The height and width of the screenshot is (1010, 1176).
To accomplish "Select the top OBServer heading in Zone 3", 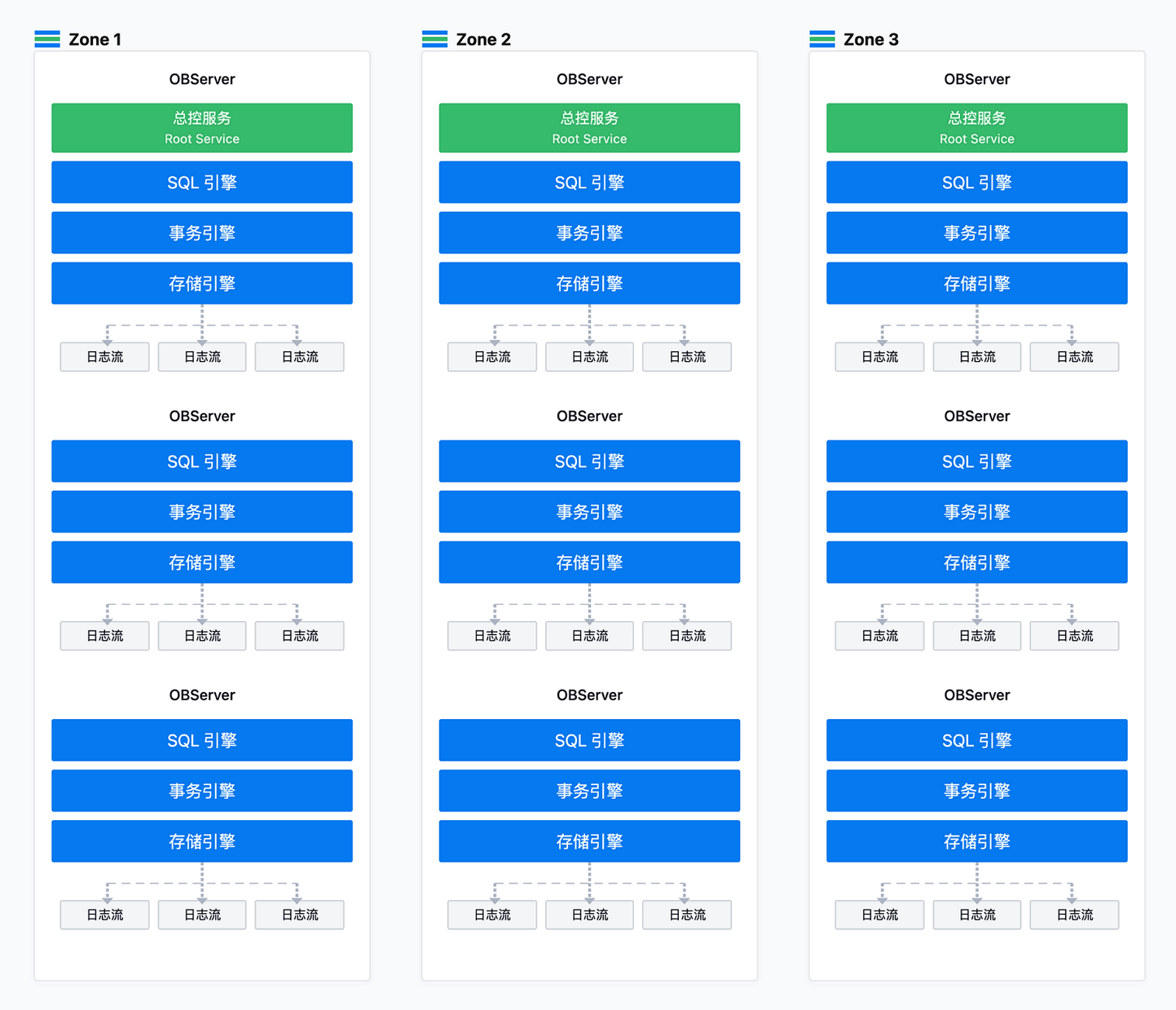I will (977, 79).
